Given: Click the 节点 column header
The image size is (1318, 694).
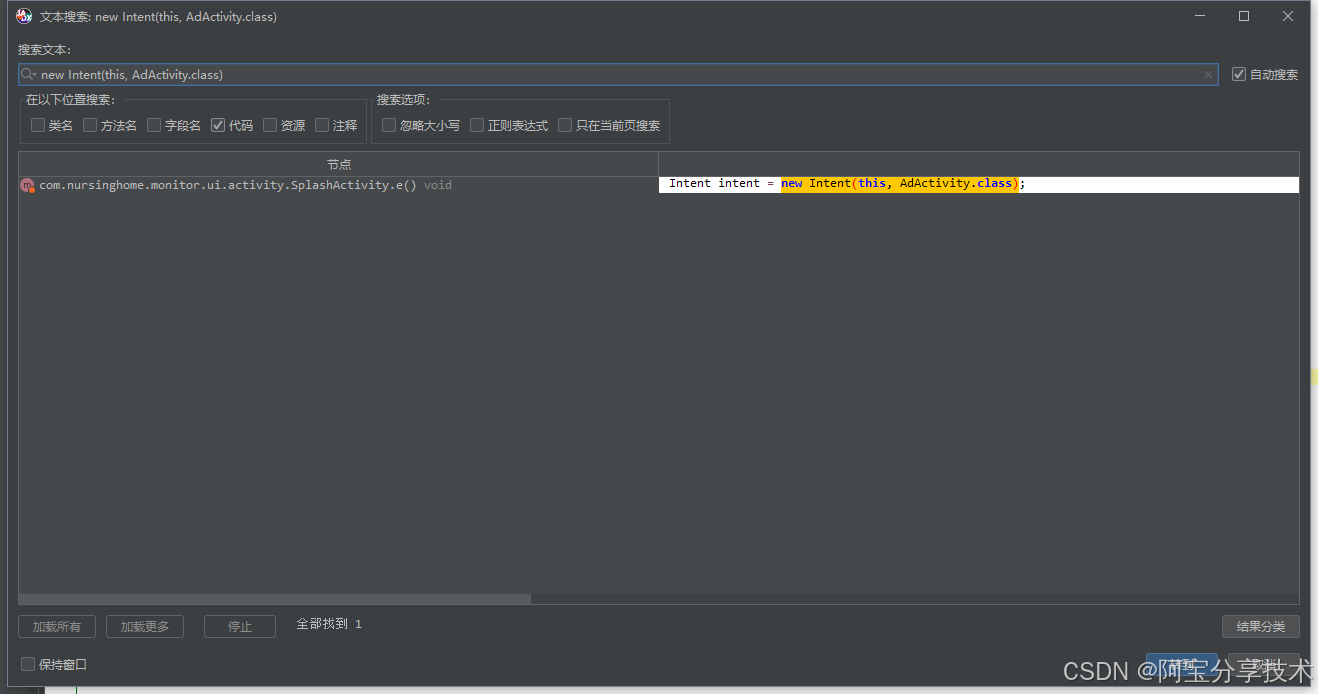Looking at the screenshot, I should coord(339,164).
